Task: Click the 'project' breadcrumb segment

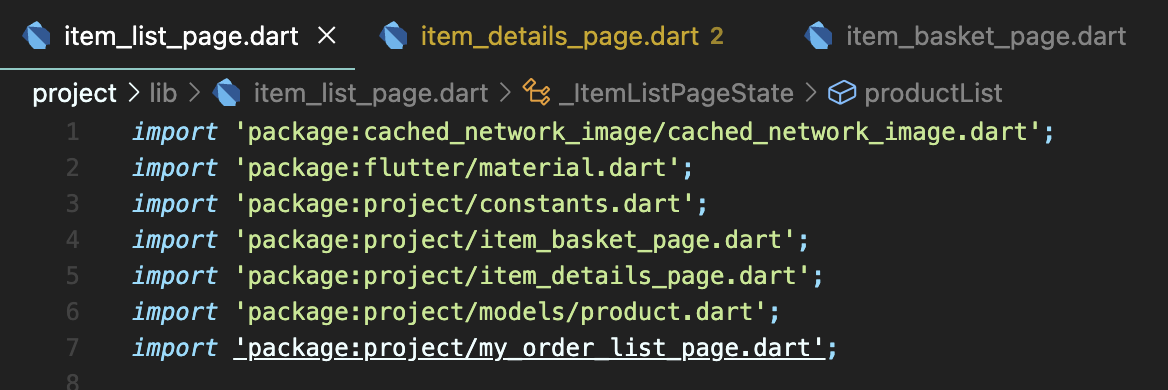Action: pyautogui.click(x=74, y=93)
